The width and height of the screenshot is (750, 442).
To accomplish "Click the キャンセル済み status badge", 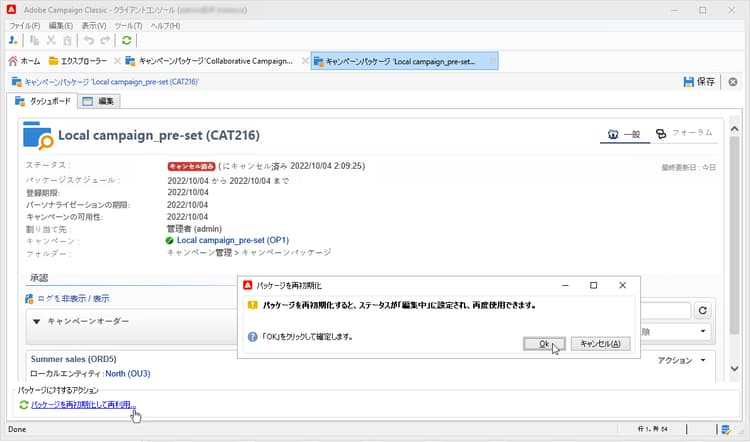I will pyautogui.click(x=191, y=166).
